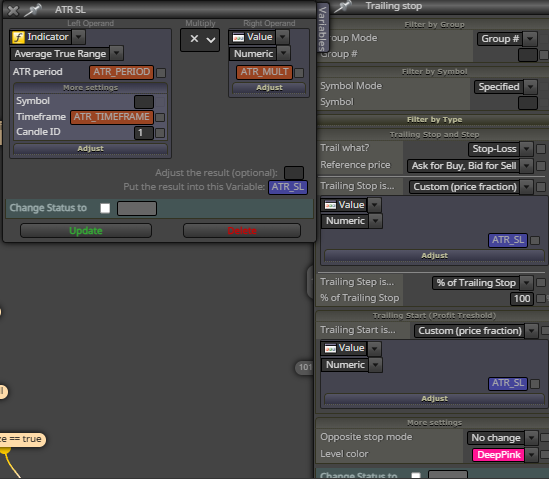Toggle the checkbox next to ATR_TIMEFRAME
The height and width of the screenshot is (479, 549).
point(160,117)
